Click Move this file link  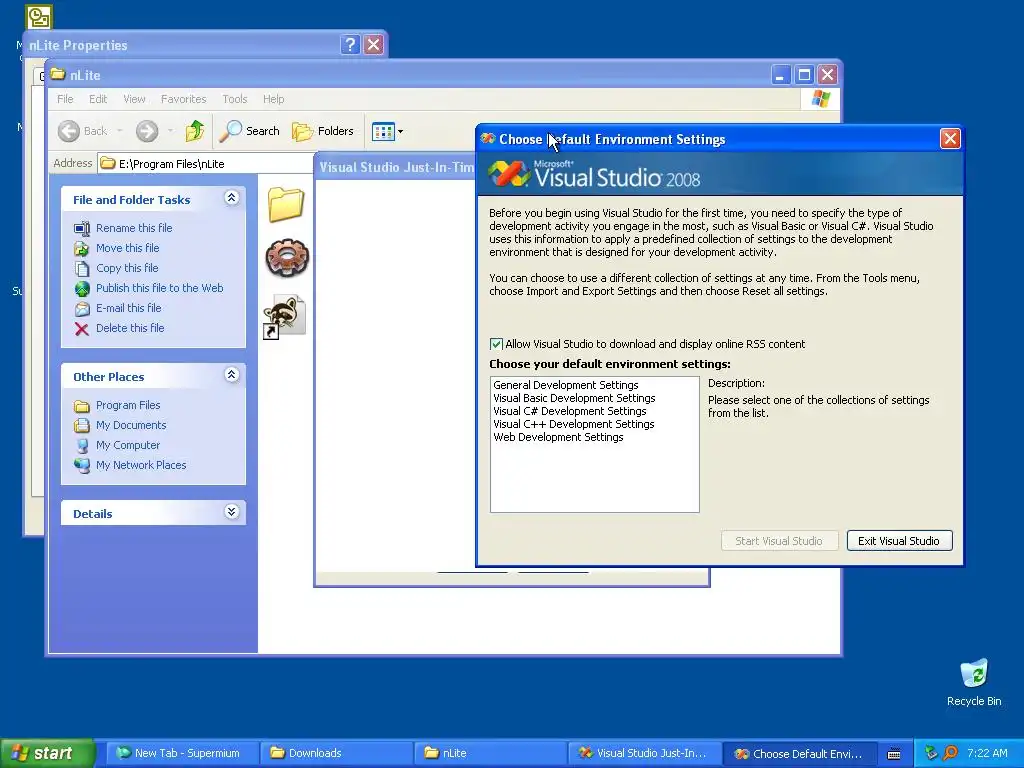click(x=127, y=248)
